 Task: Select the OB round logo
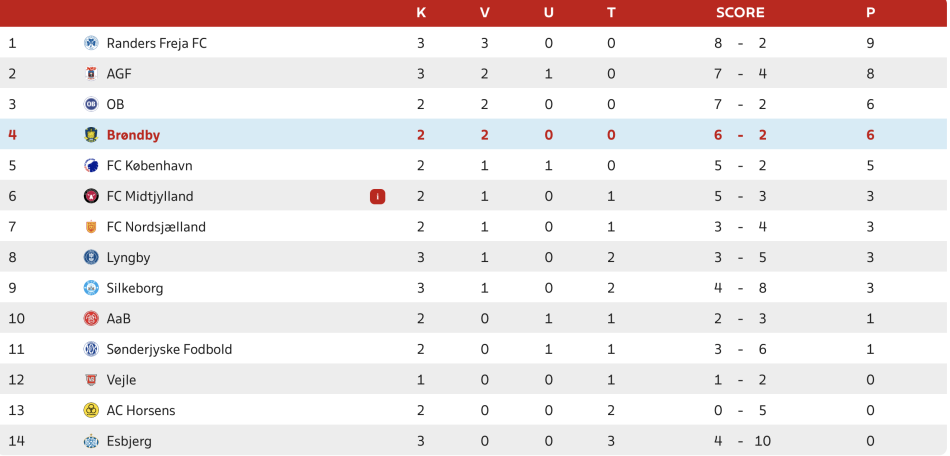91,104
